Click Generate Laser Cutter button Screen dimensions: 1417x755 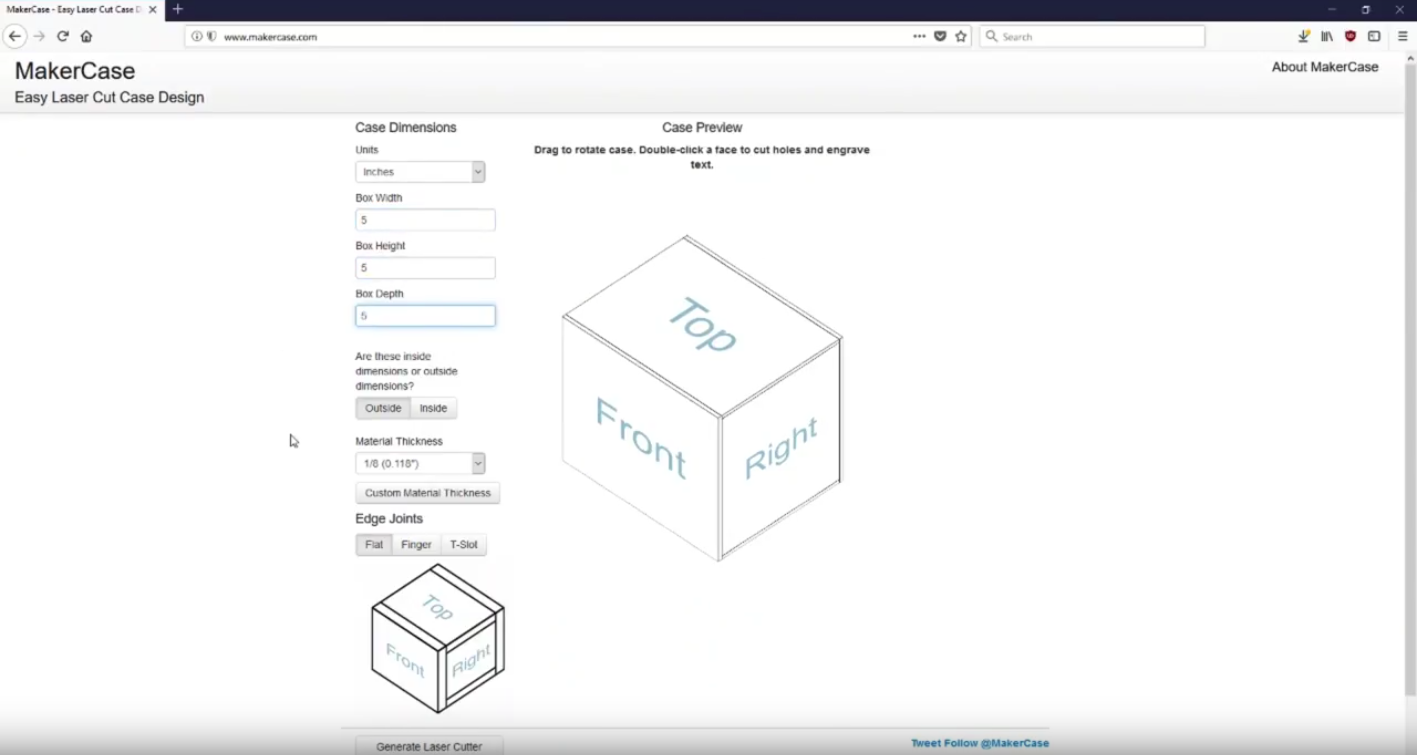point(429,746)
